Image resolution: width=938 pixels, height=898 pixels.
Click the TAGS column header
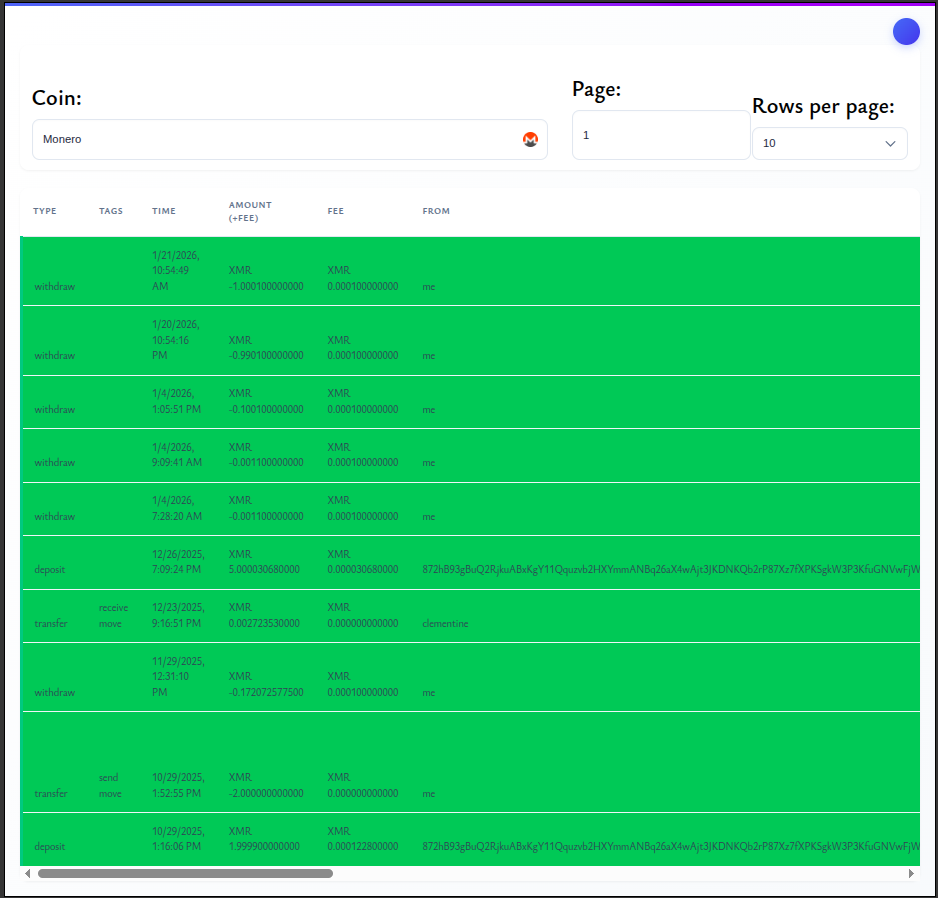coord(111,211)
